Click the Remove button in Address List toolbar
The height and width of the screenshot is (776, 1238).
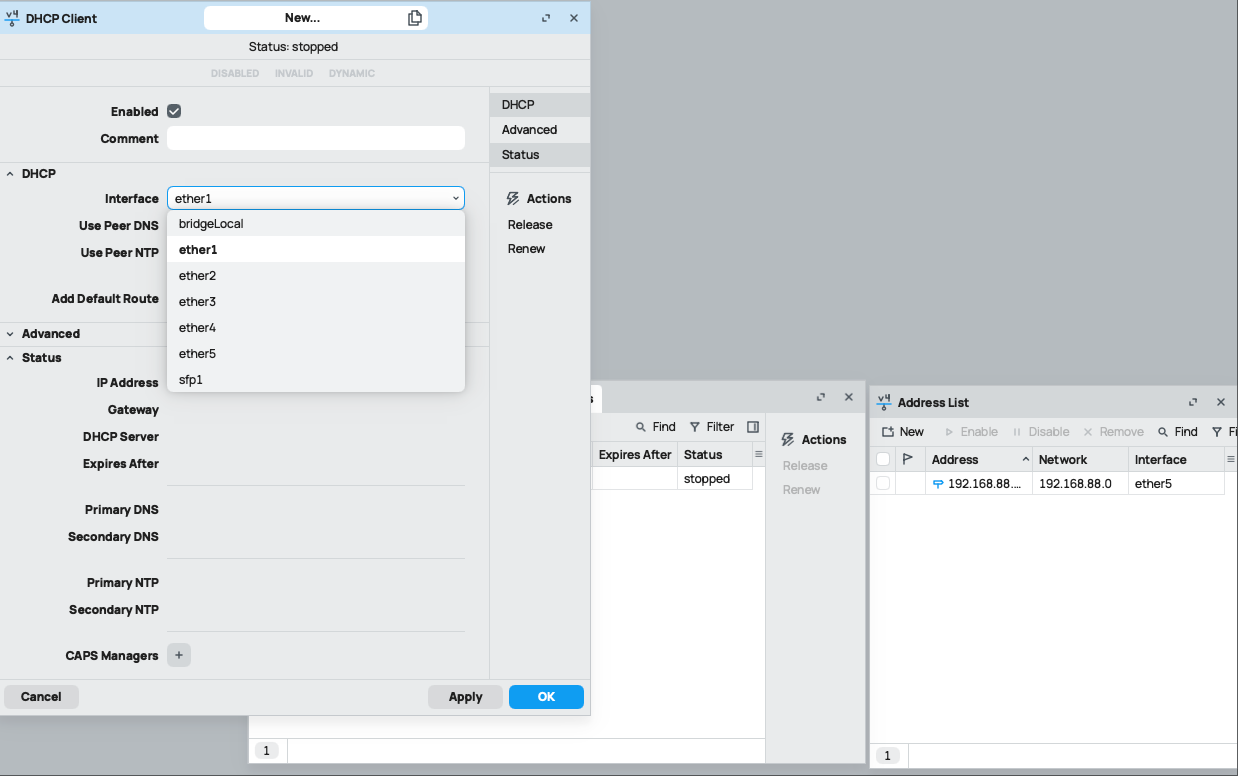(x=1113, y=432)
